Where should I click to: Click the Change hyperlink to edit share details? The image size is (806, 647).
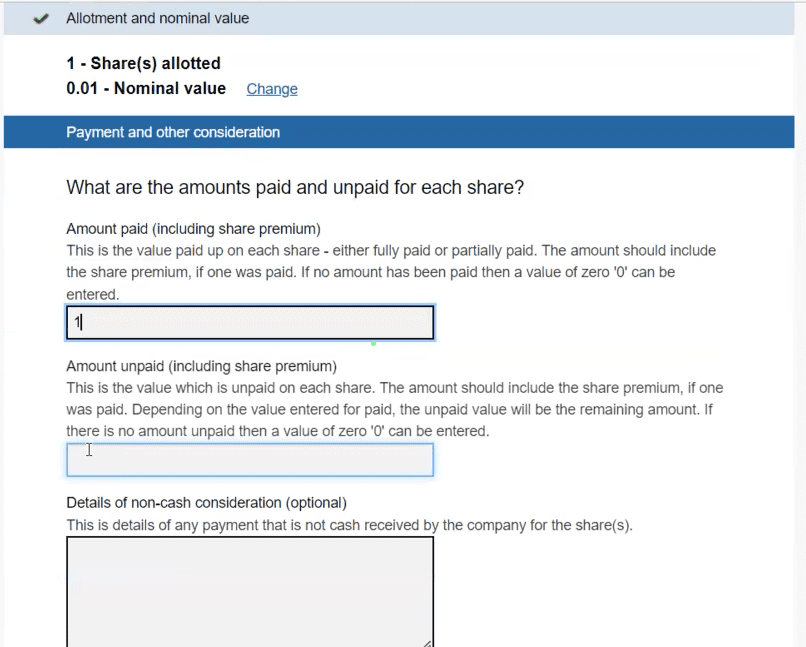pyautogui.click(x=271, y=89)
